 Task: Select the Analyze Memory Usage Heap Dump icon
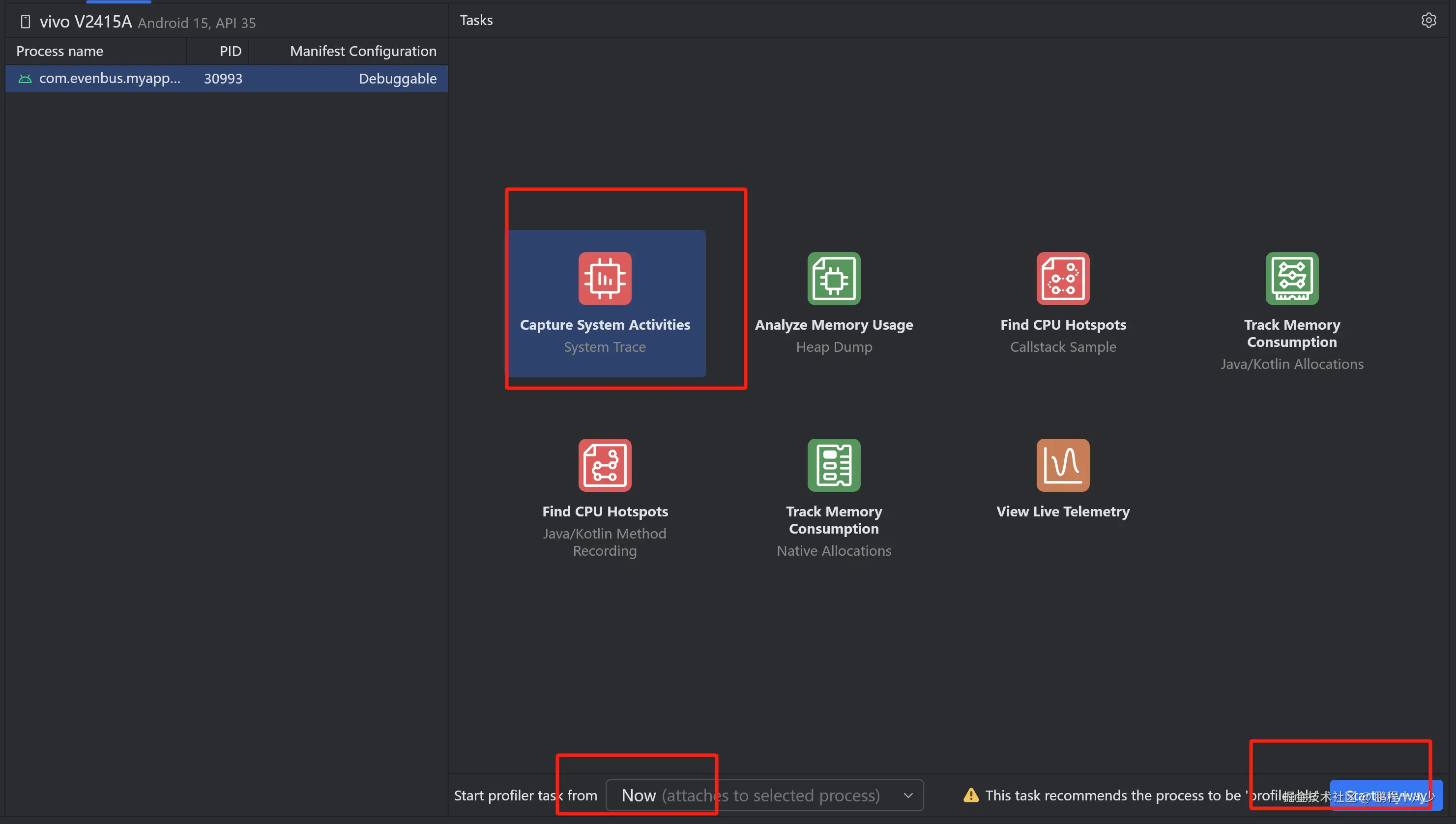coord(833,279)
